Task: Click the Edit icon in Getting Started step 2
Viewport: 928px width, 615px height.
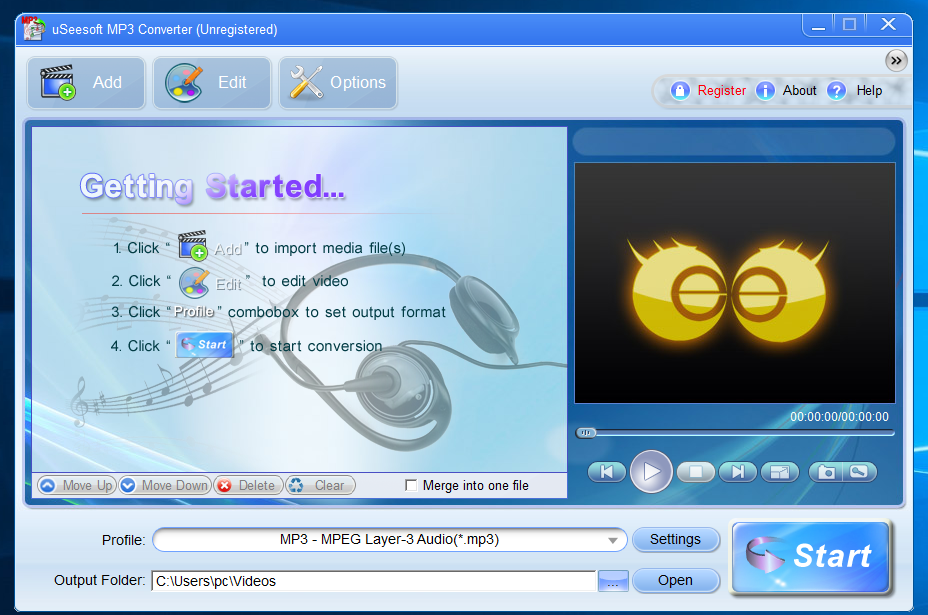Action: point(195,282)
